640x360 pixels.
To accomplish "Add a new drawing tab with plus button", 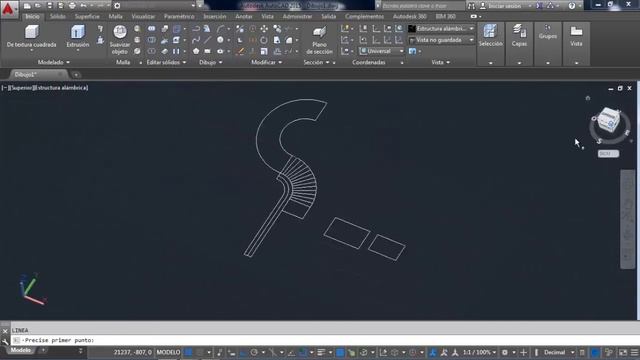I will coord(76,75).
